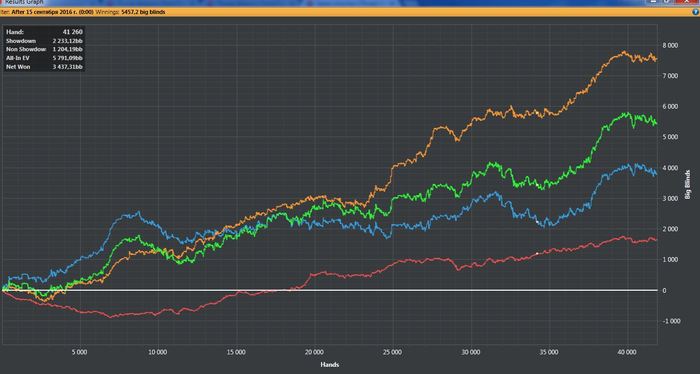Image resolution: width=700 pixels, height=374 pixels.
Task: Click the 1 000 tick on the Big Blinds axis
Action: pyautogui.click(x=671, y=260)
